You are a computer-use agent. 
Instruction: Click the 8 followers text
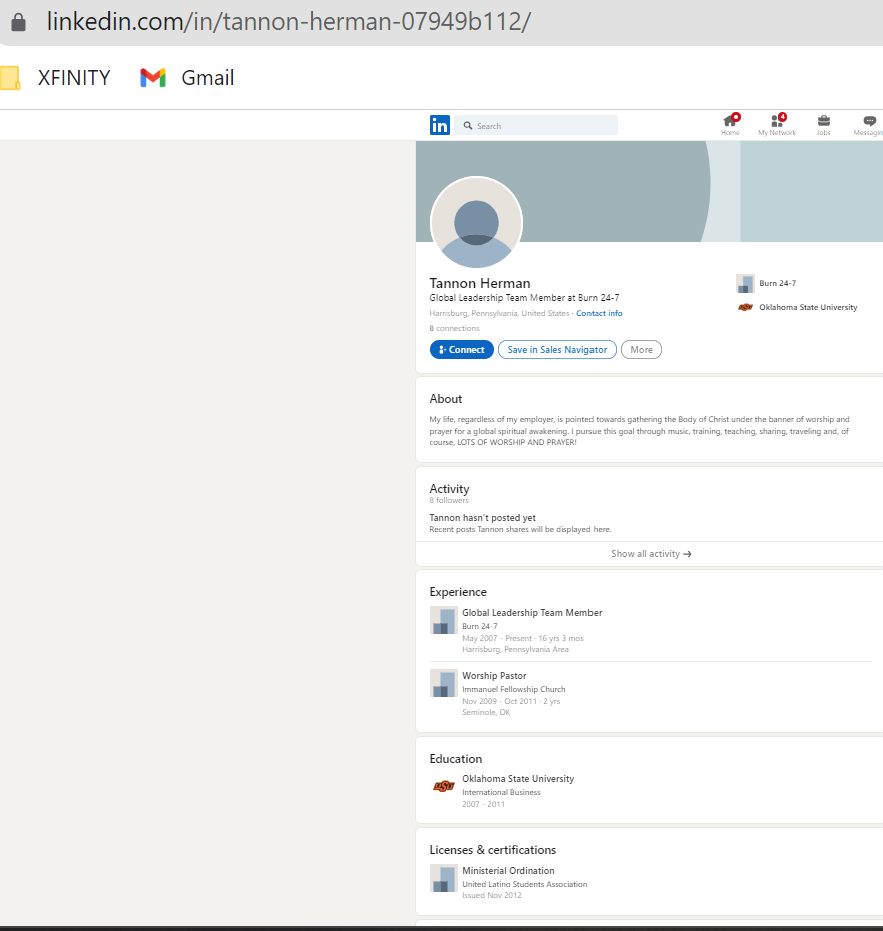(x=449, y=501)
